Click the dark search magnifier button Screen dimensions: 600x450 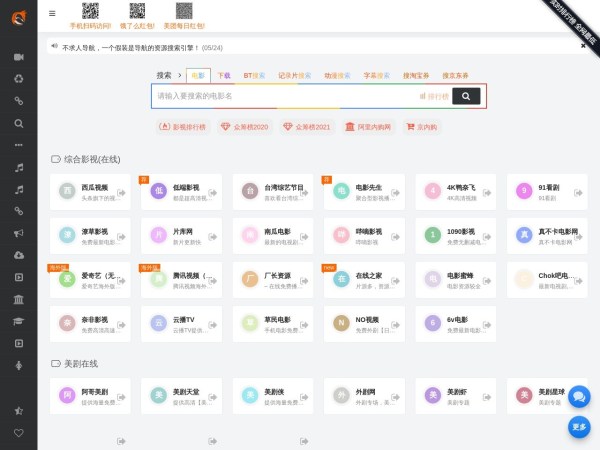[466, 96]
